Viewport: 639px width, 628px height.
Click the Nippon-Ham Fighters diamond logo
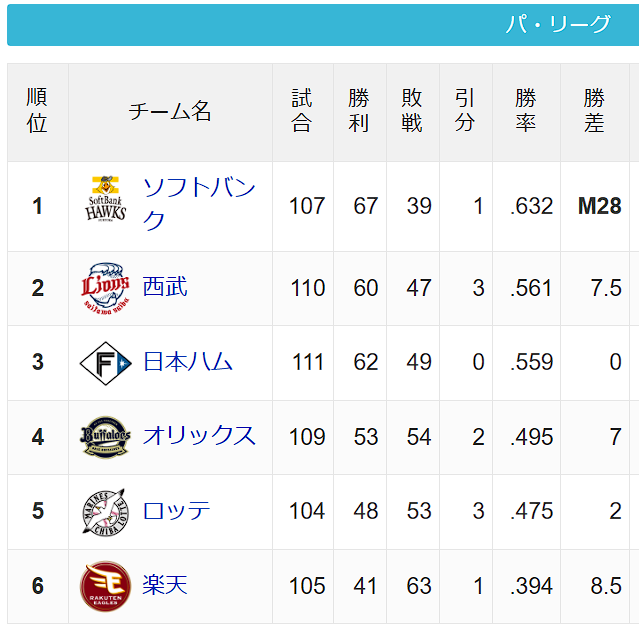[x=106, y=363]
